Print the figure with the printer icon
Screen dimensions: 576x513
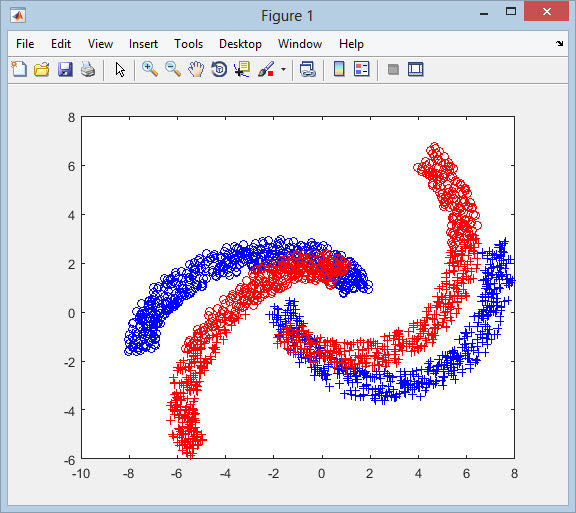pos(88,69)
